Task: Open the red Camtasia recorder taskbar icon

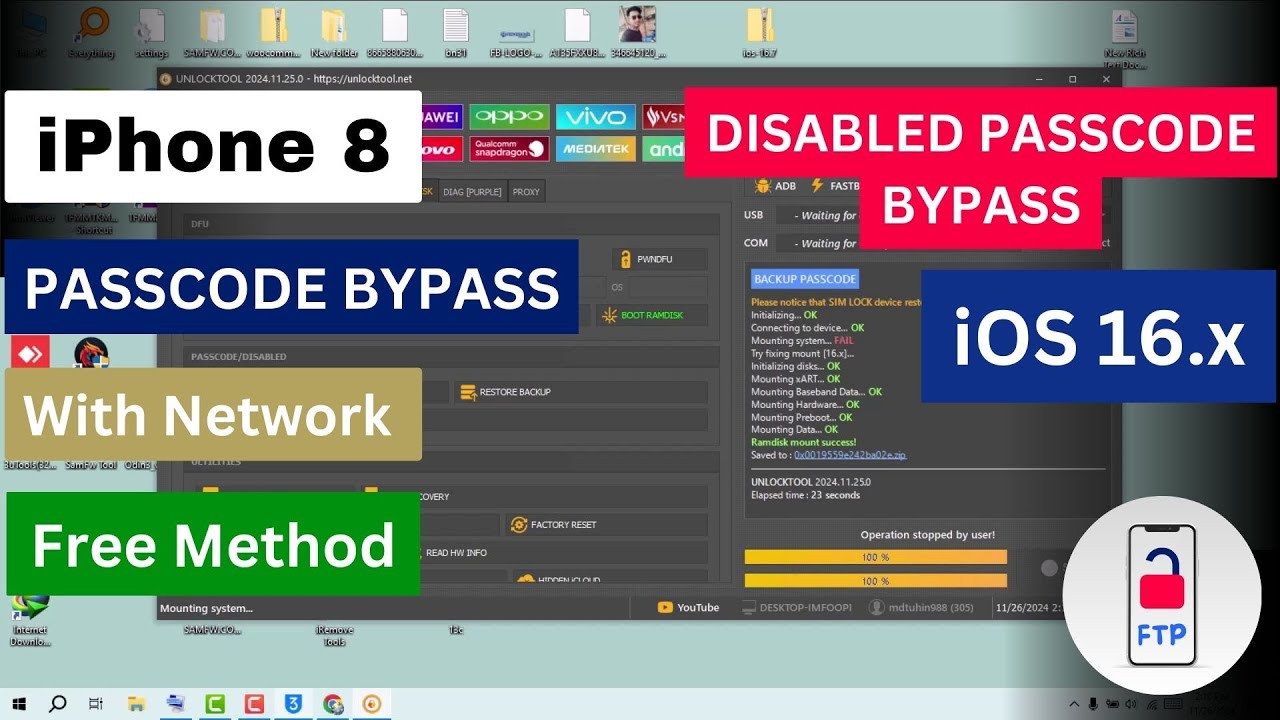Action: [254, 704]
